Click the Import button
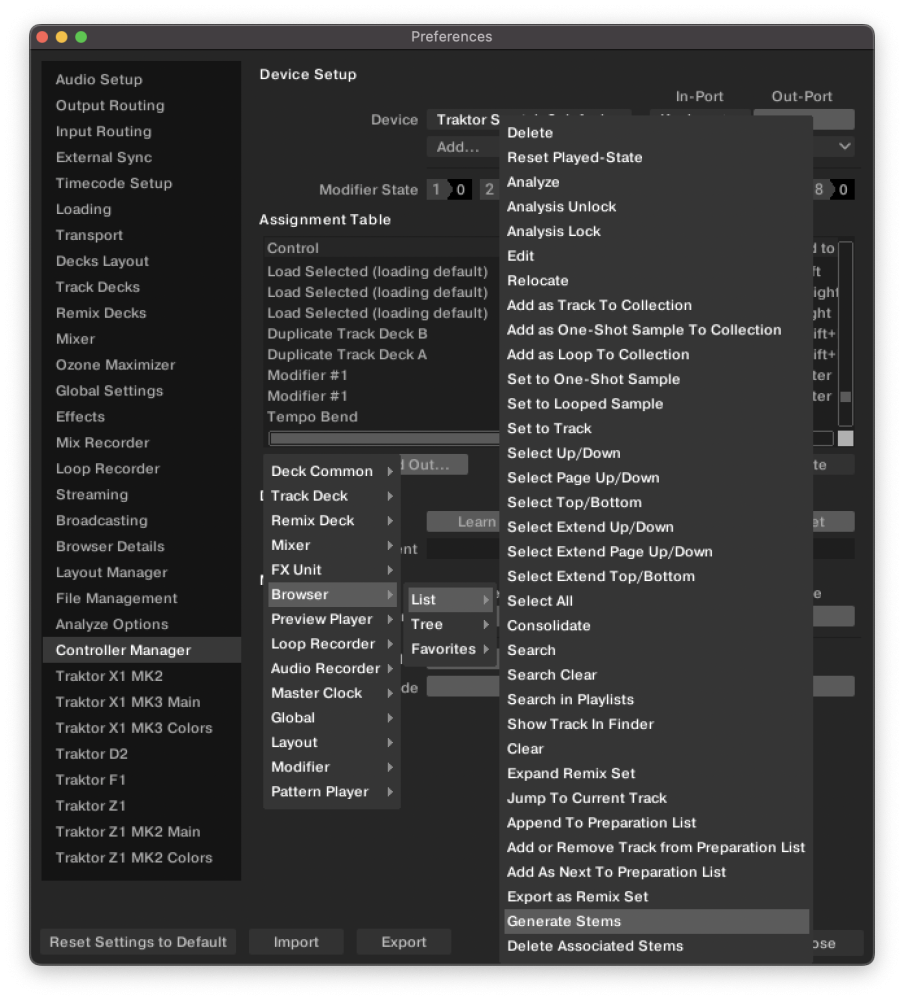Viewport: 904px width, 1000px height. 296,942
